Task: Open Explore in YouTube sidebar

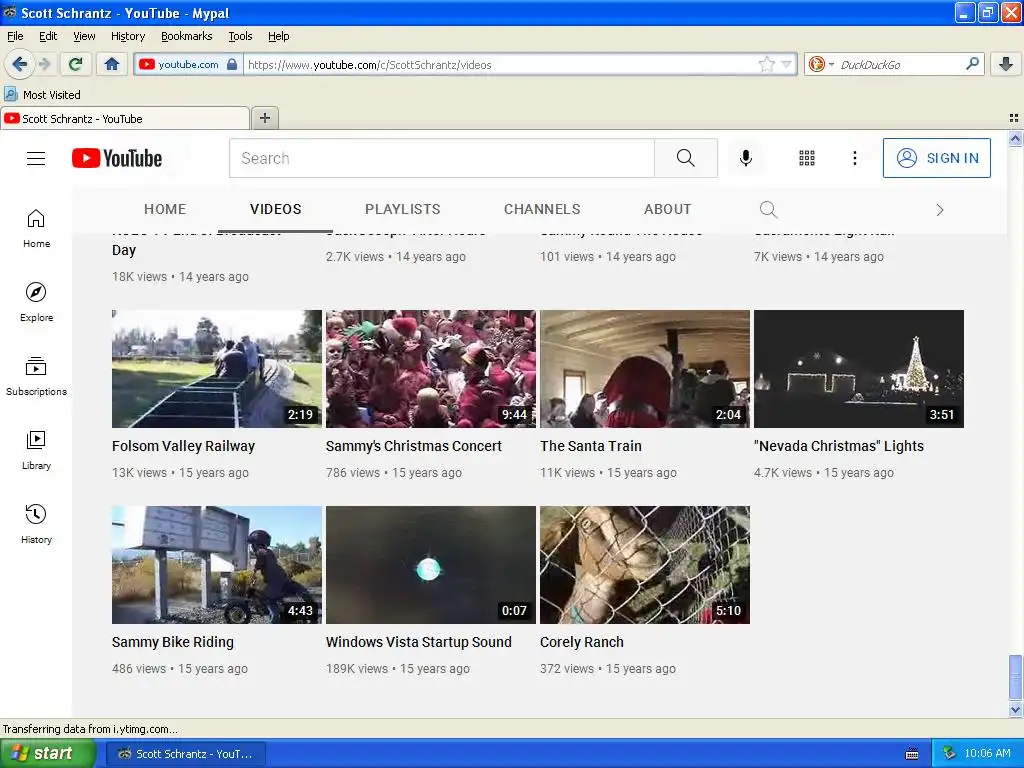Action: pyautogui.click(x=37, y=302)
